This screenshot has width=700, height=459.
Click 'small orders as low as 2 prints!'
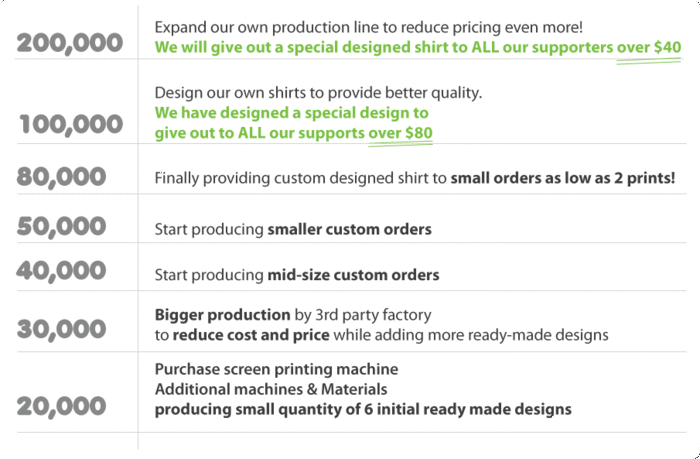coord(562,178)
